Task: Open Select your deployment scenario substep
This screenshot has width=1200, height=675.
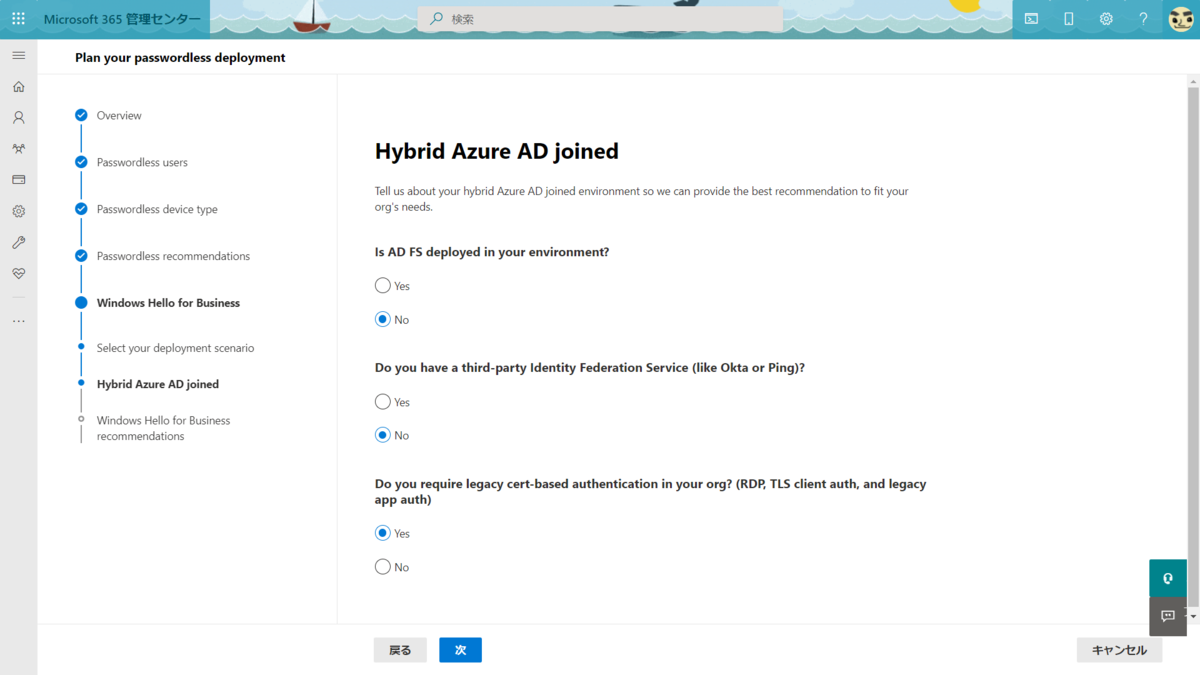Action: [175, 348]
